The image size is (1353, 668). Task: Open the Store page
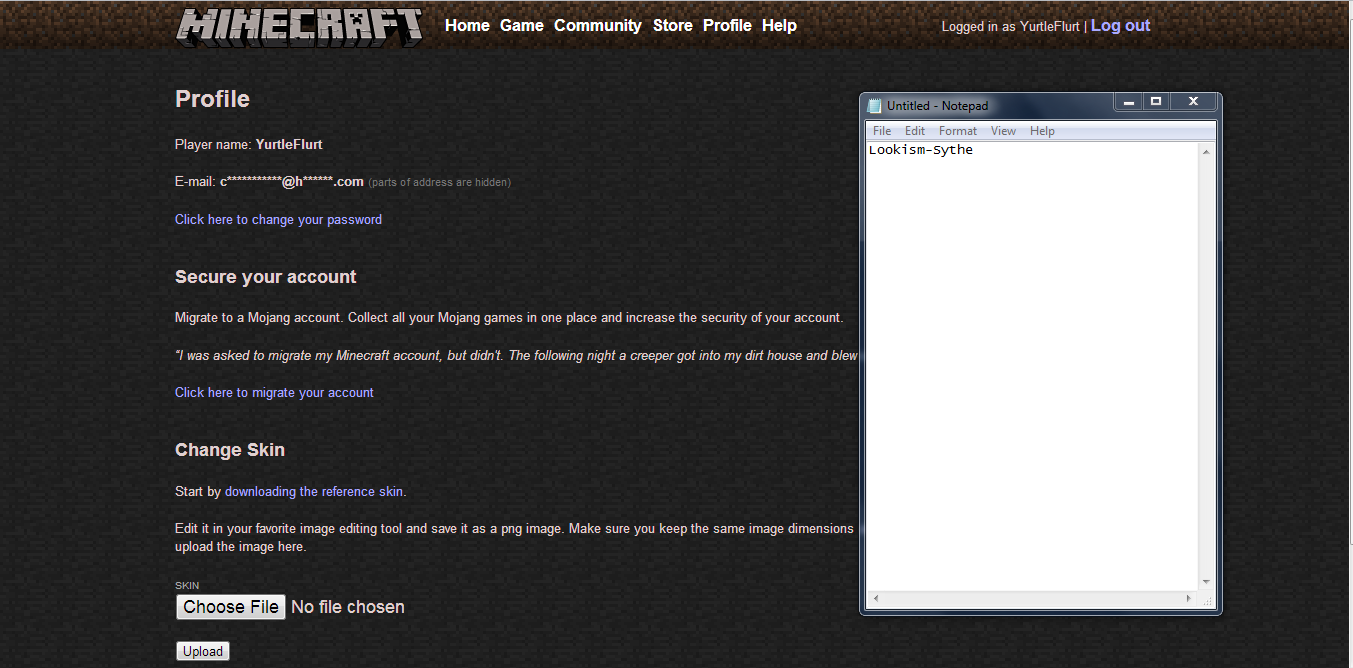[673, 25]
